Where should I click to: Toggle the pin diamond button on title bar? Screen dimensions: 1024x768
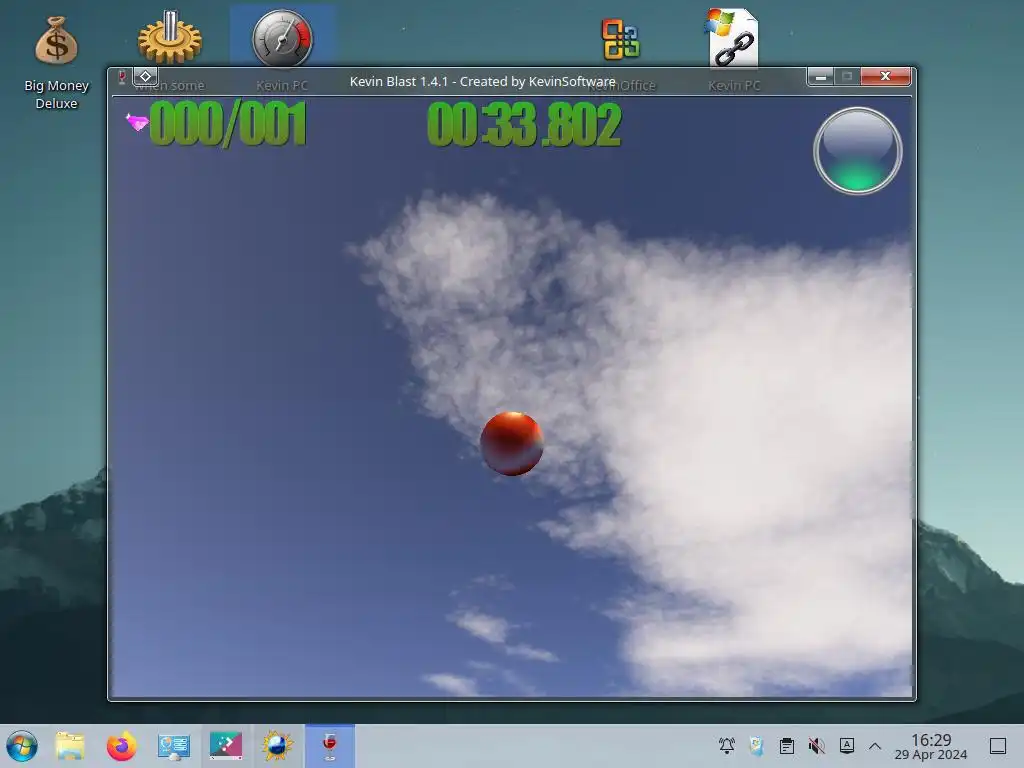coord(146,76)
